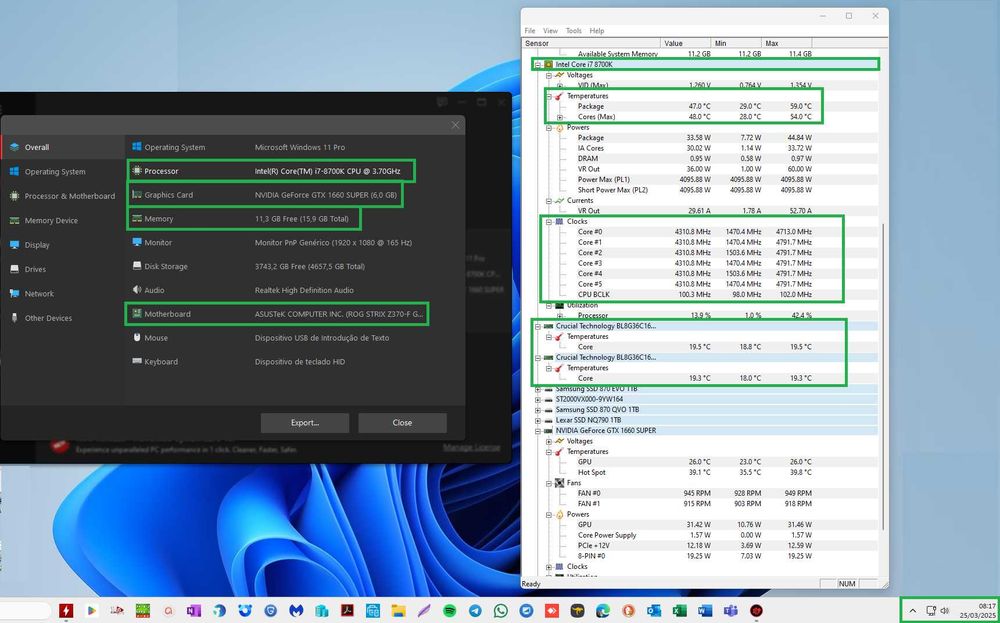Click the Audio row speaker icon
Image resolution: width=1000 pixels, height=623 pixels.
136,290
